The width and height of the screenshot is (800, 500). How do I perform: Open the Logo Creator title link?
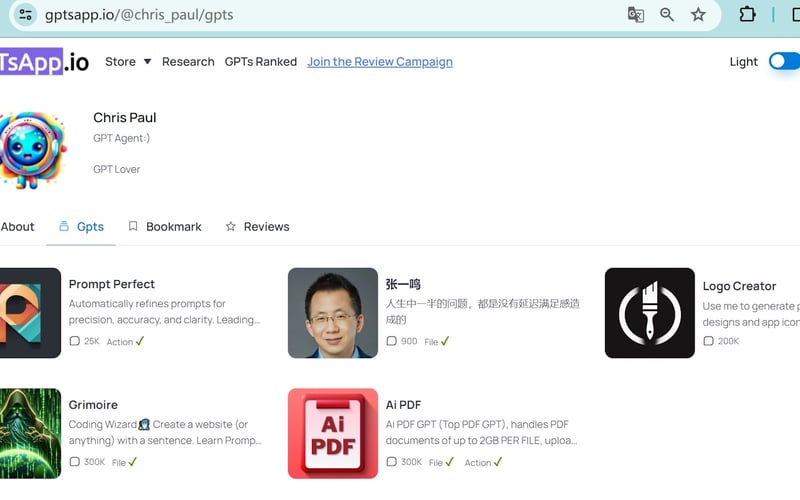pos(739,286)
